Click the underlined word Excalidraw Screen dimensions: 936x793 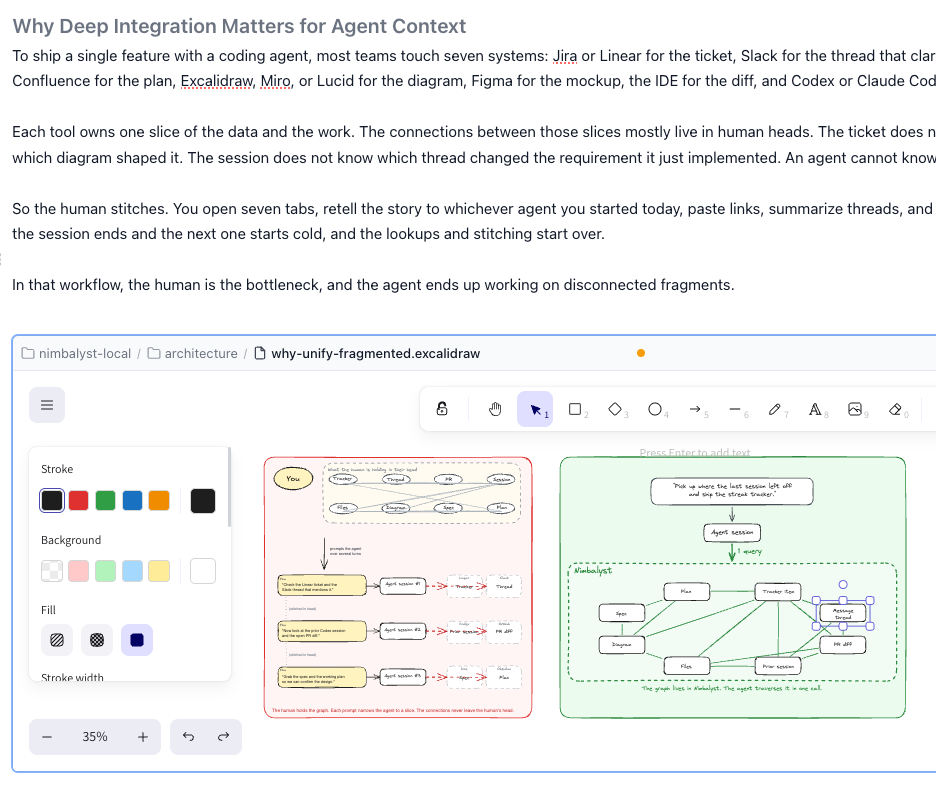(217, 81)
